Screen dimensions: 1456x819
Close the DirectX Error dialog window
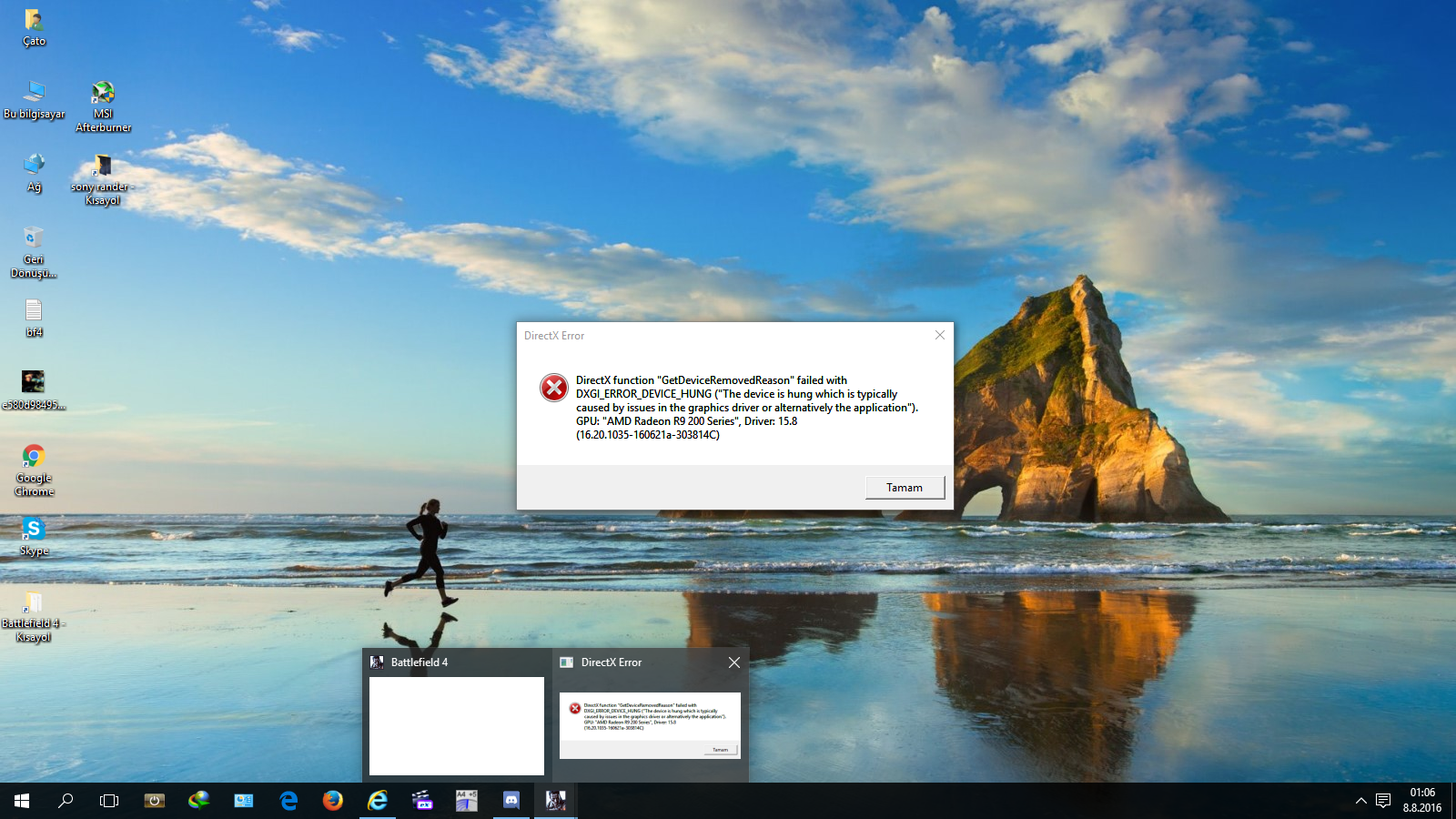tap(940, 335)
